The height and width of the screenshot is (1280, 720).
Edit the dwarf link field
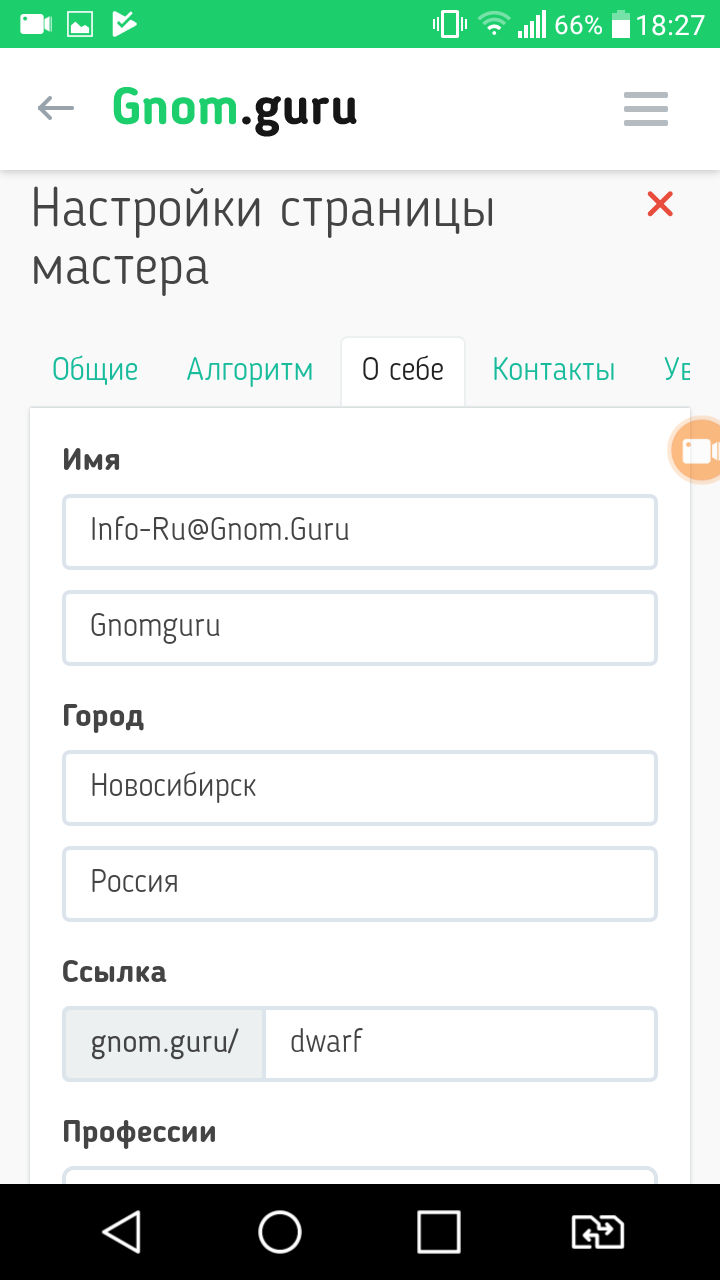pos(460,1043)
